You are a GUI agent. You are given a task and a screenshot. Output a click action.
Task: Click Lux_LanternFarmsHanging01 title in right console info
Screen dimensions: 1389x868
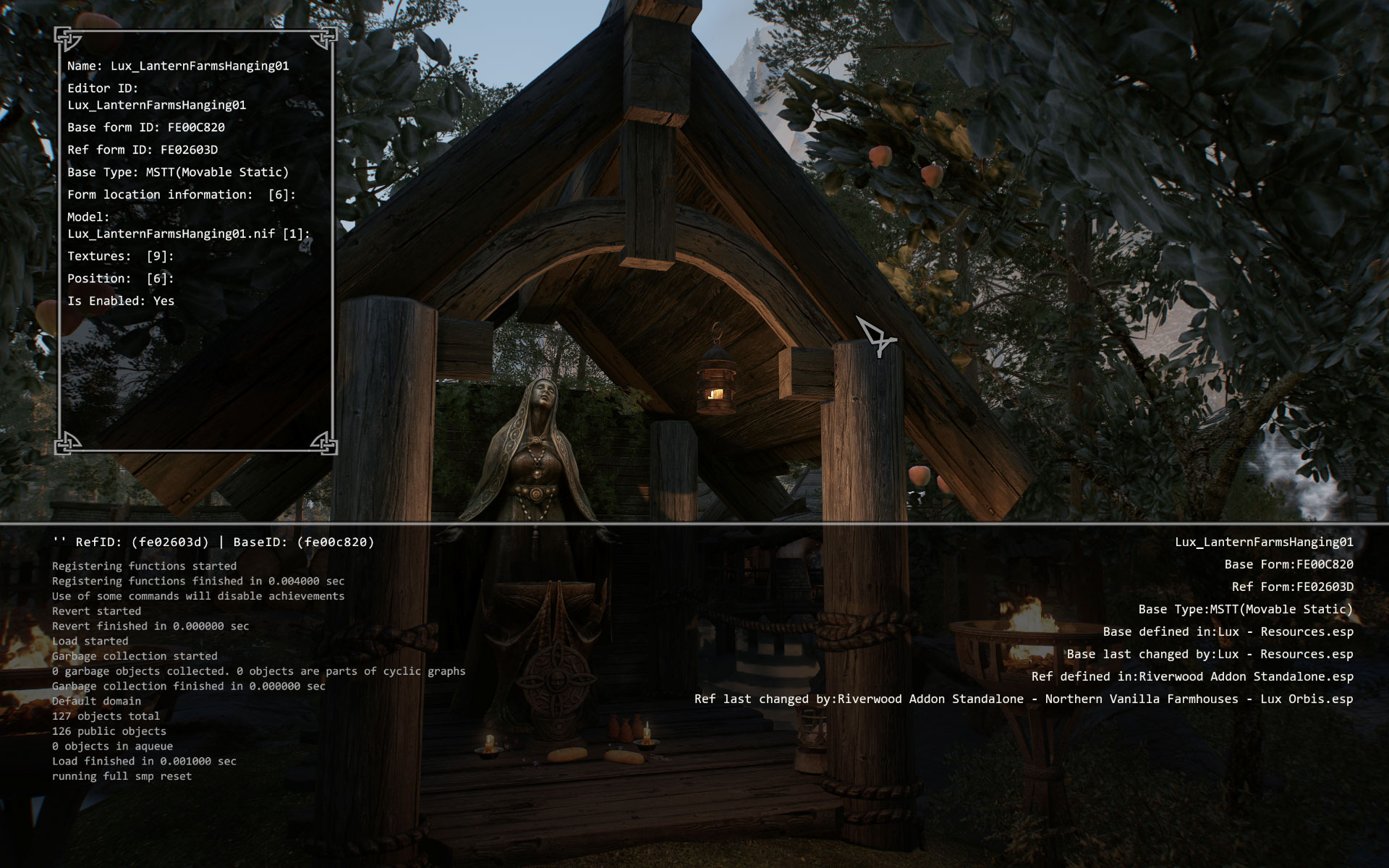[1264, 542]
